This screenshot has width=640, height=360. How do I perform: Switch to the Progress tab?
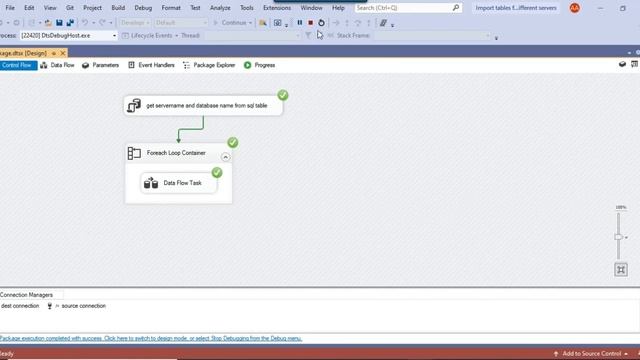(x=260, y=65)
